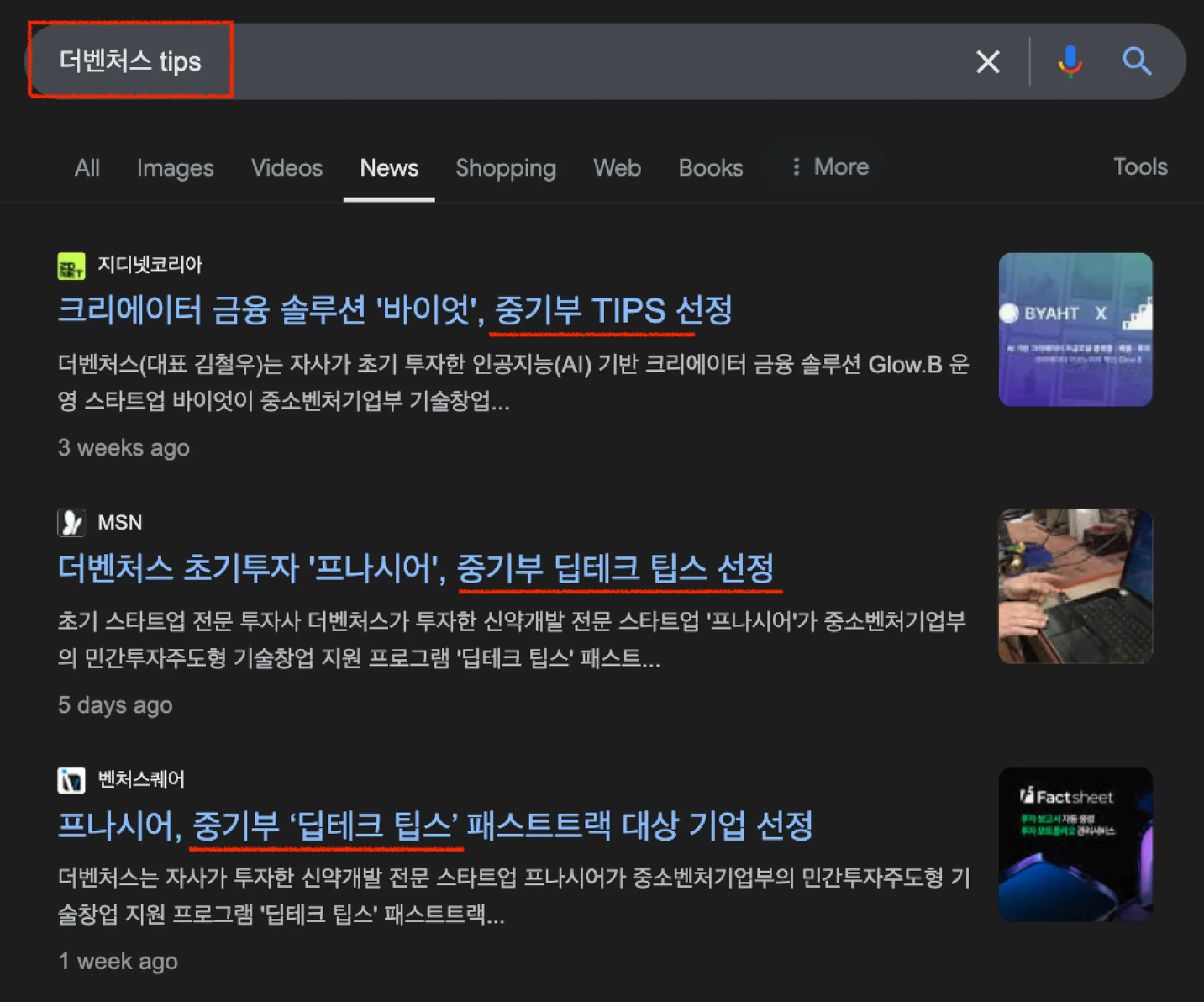The image size is (1204, 1002).
Task: Click the blue magnifier search icon
Action: 1137,61
